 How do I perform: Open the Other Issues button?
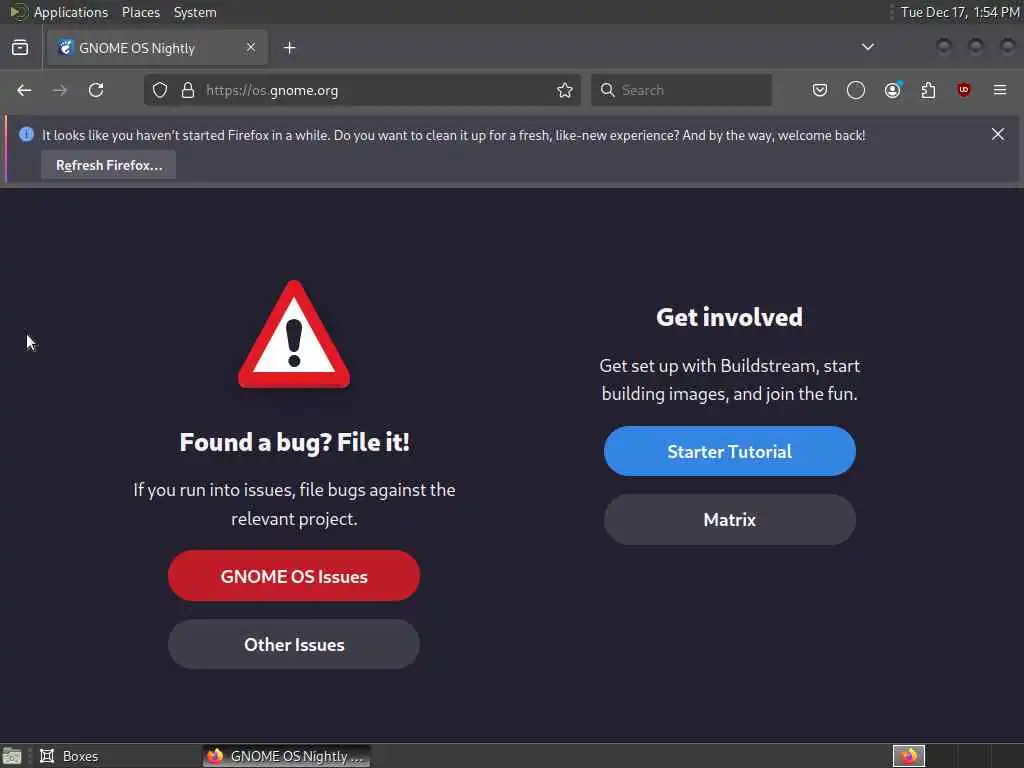[294, 645]
